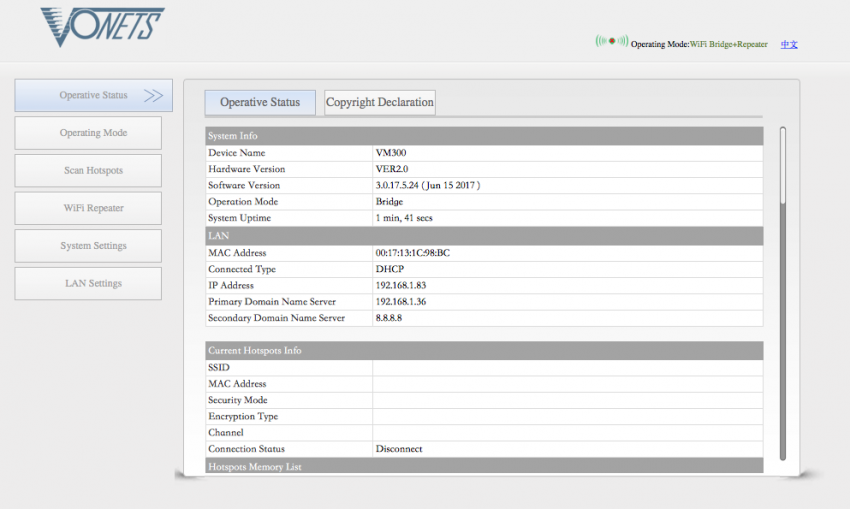This screenshot has height=509, width=850.
Task: Open the LAN Settings sidebar menu
Action: point(88,284)
